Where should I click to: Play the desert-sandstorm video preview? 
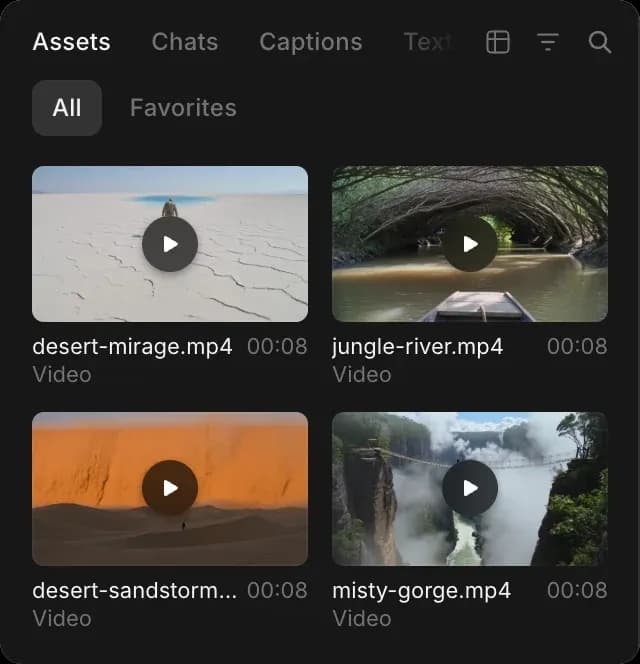pyautogui.click(x=170, y=488)
